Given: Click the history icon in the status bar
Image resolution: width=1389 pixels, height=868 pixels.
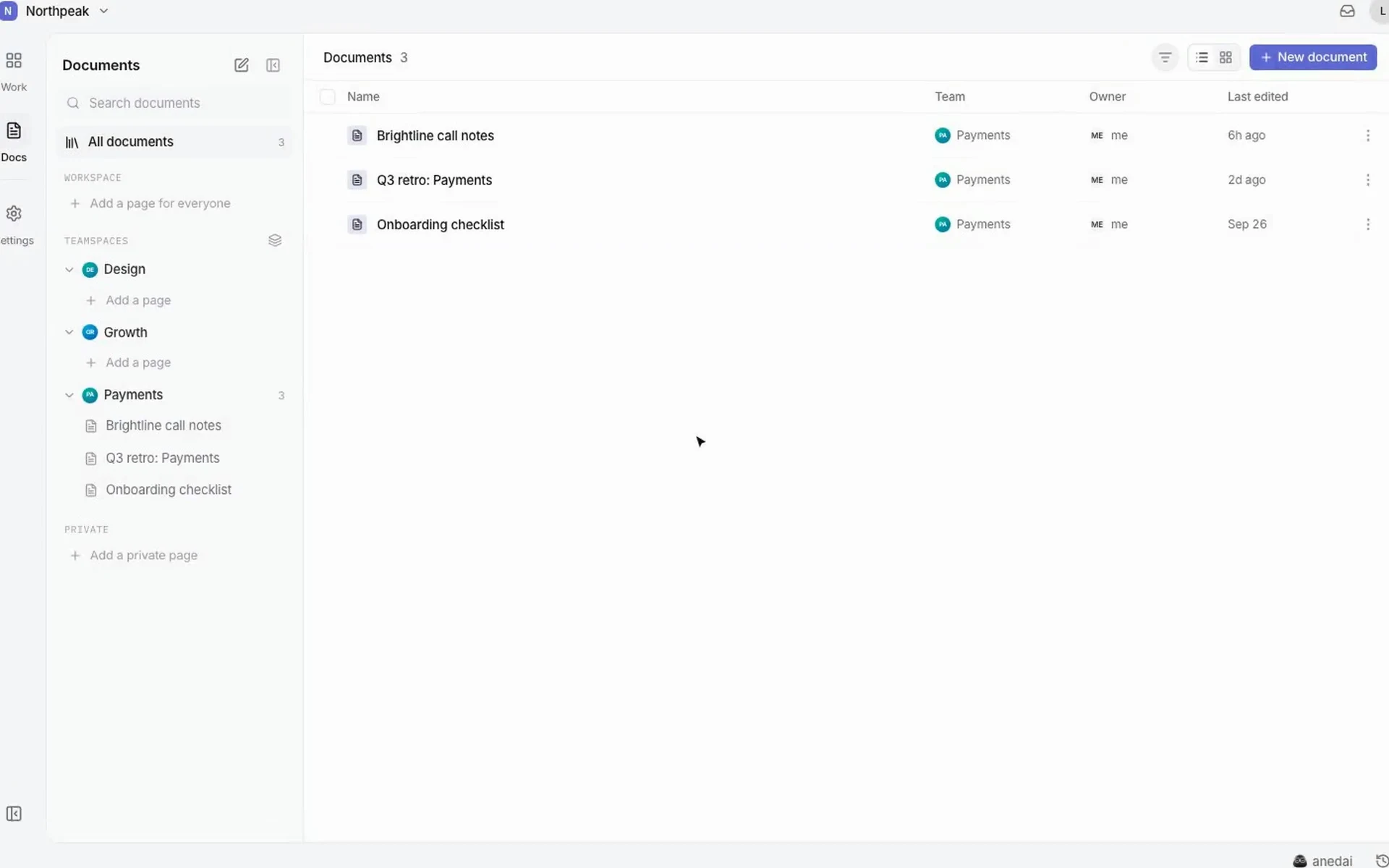Looking at the screenshot, I should (x=1381, y=861).
